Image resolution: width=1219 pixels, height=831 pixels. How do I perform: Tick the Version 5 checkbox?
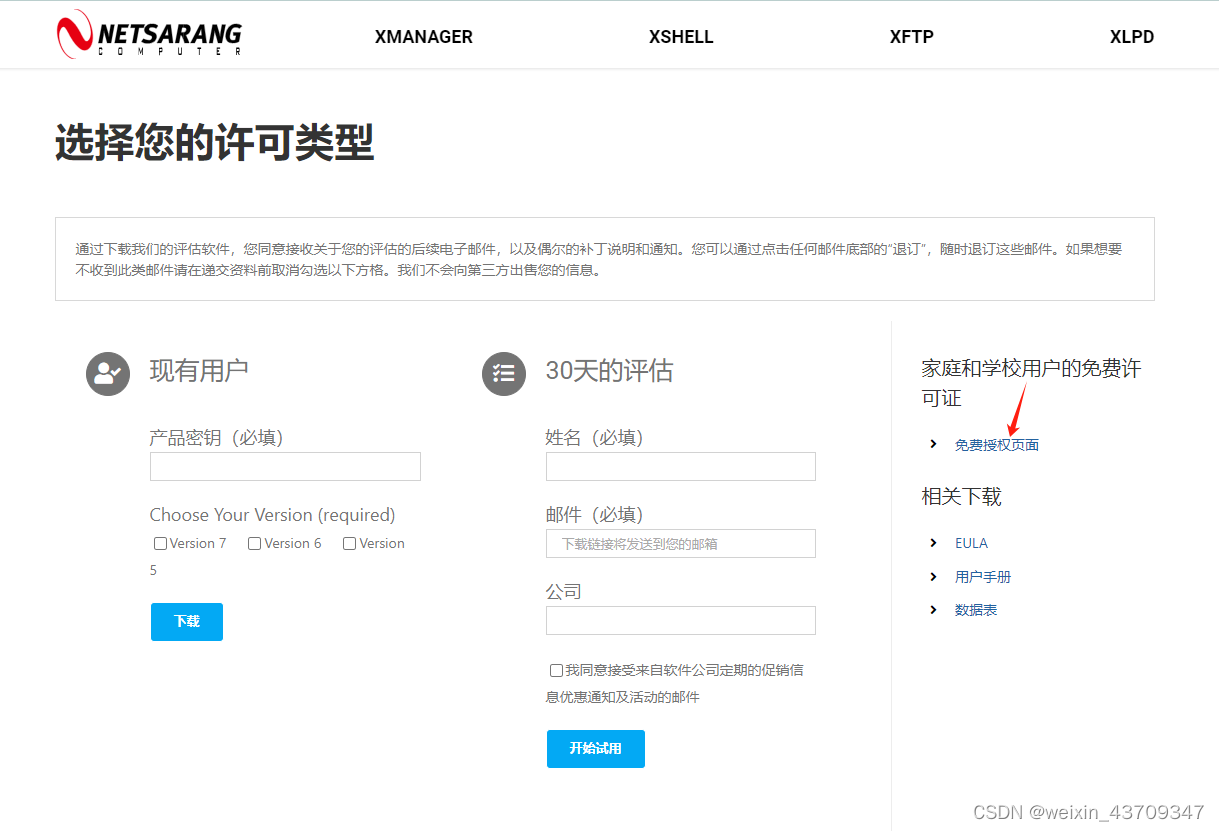coord(349,544)
